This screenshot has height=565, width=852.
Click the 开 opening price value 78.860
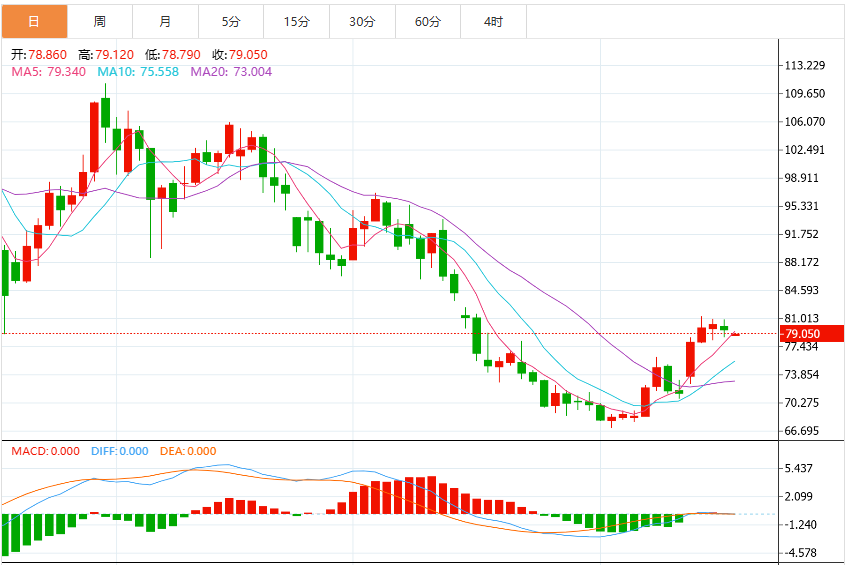pyautogui.click(x=48, y=54)
